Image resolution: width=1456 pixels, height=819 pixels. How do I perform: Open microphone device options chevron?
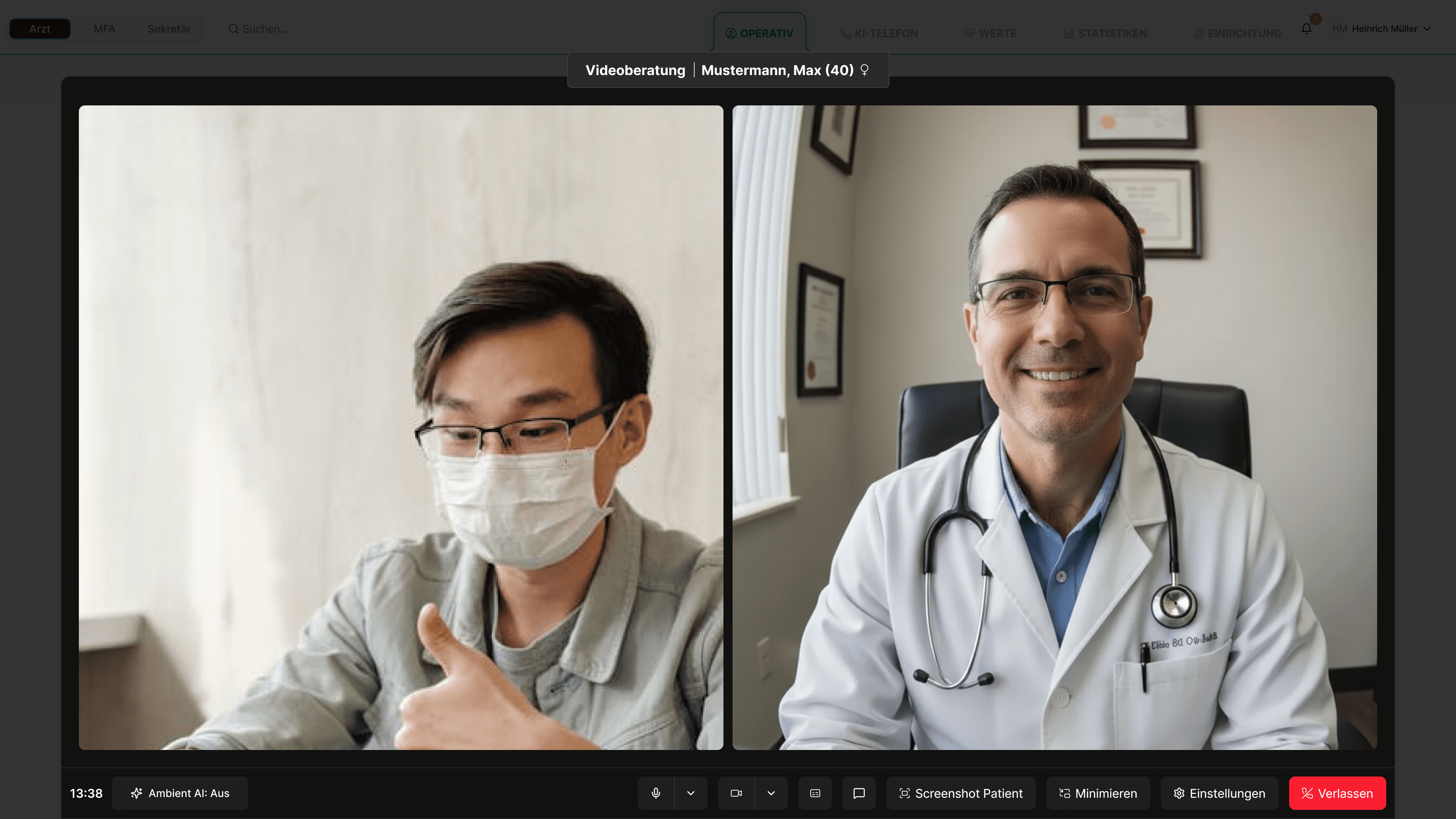(x=691, y=793)
